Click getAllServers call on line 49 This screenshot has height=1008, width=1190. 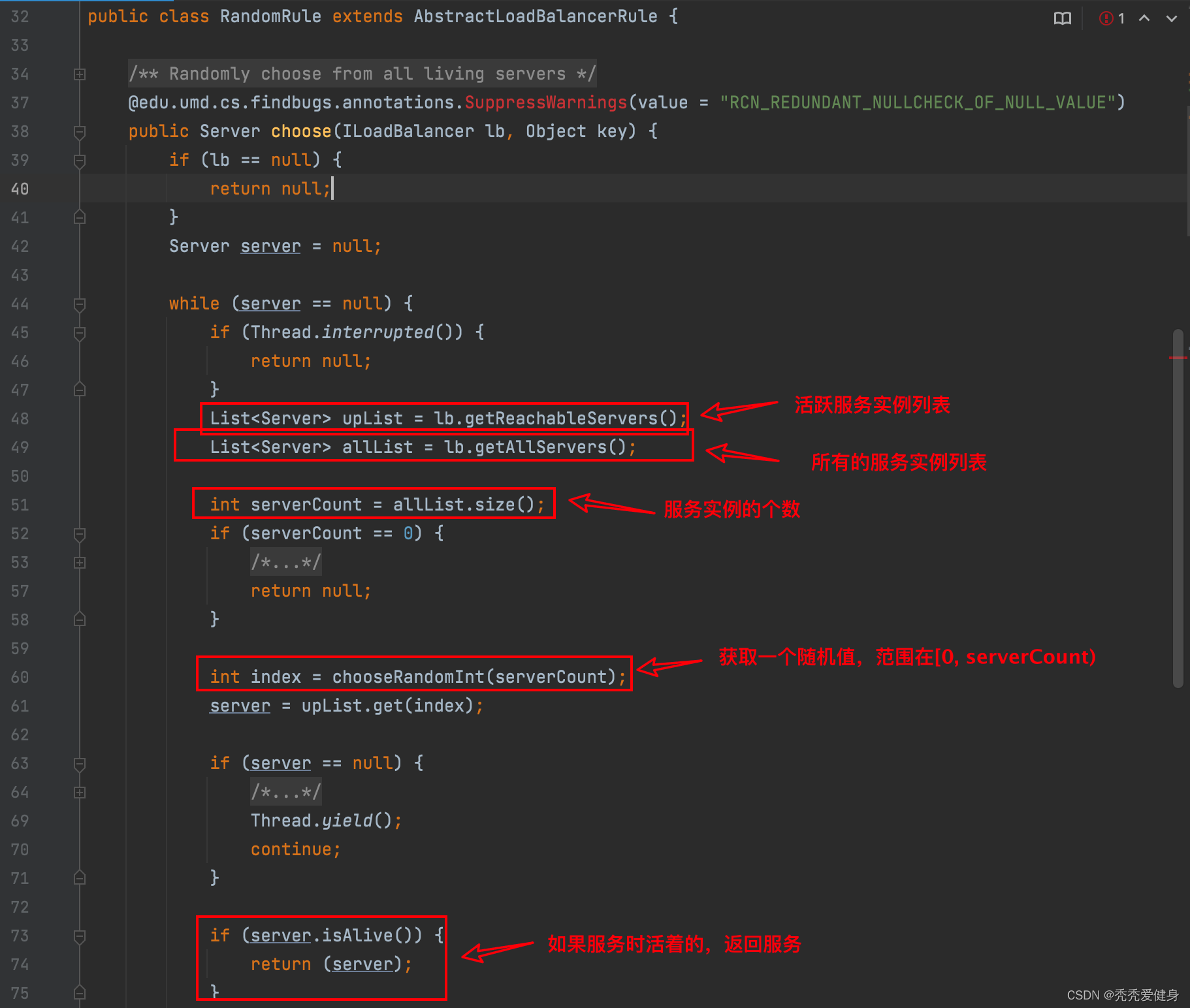[x=540, y=447]
